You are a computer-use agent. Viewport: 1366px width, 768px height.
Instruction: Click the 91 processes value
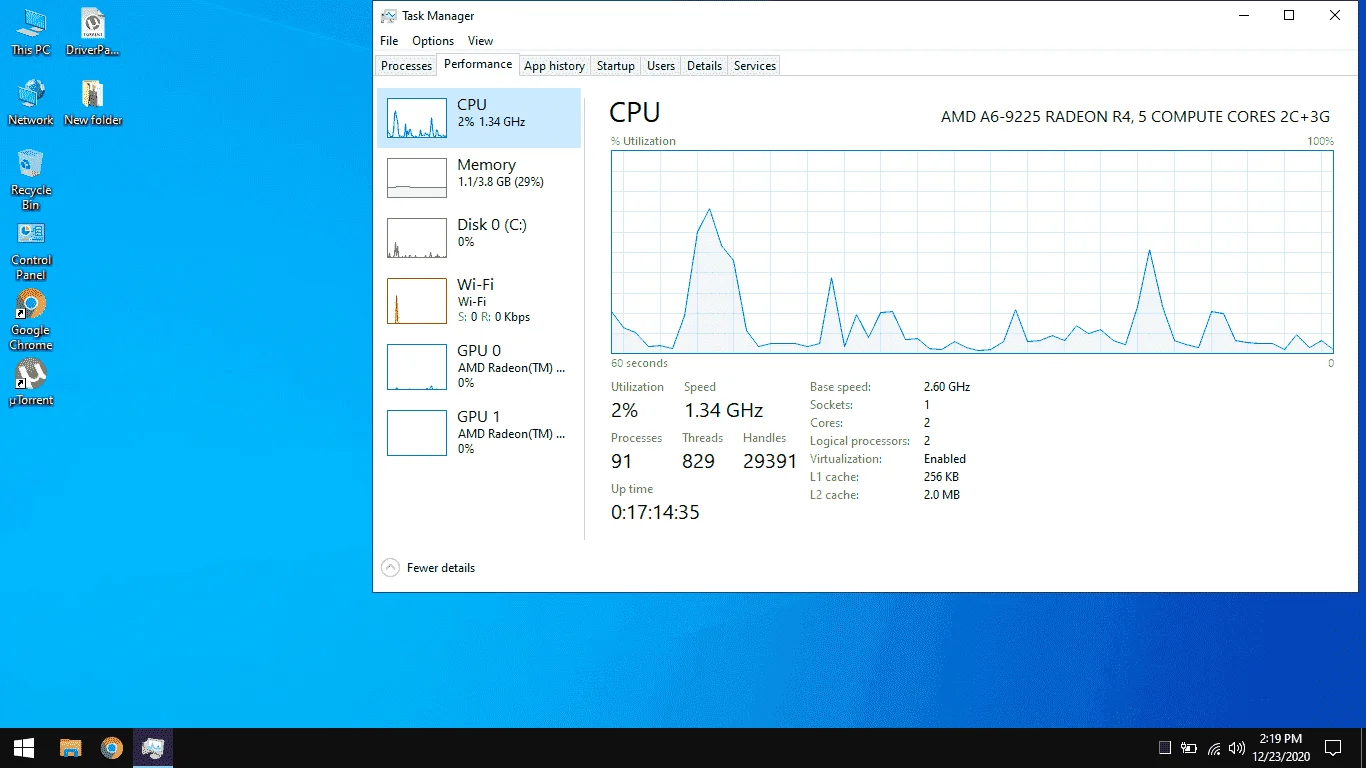click(622, 461)
